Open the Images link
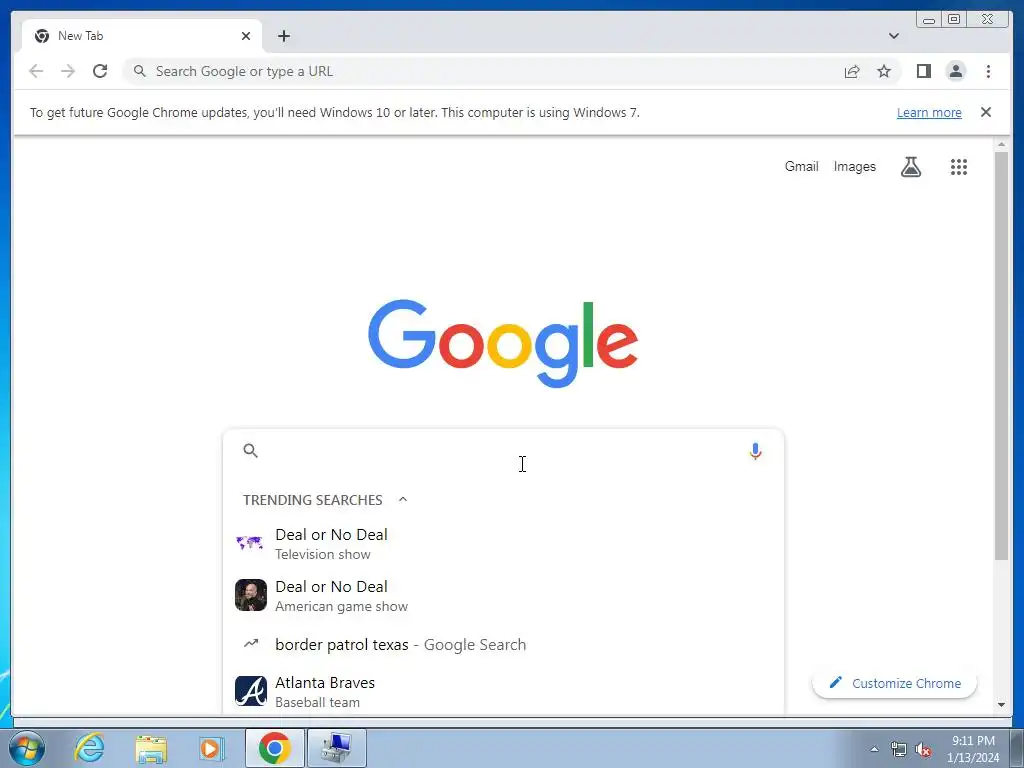 pos(854,167)
